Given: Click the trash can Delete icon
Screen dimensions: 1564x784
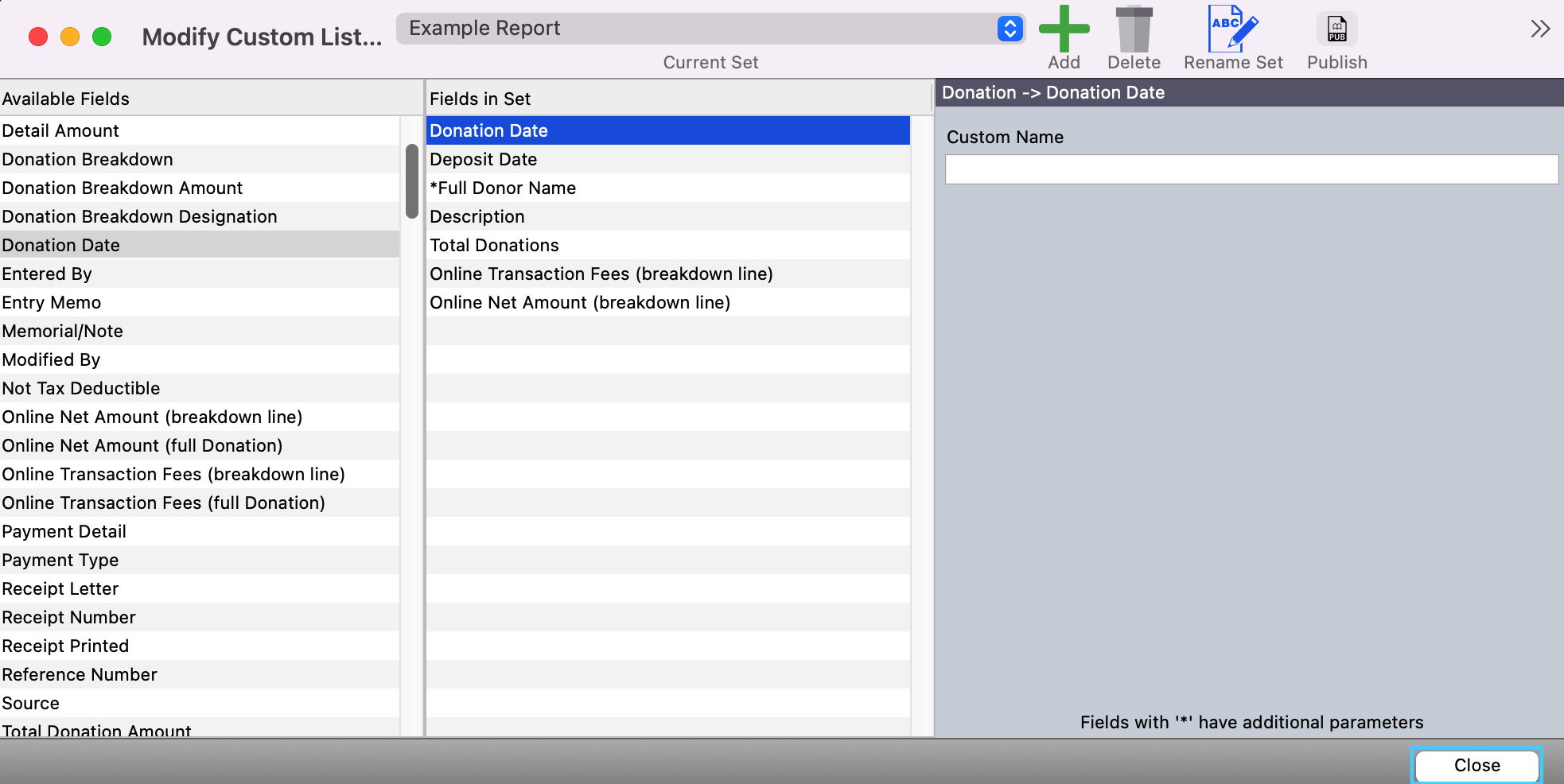Looking at the screenshot, I should coord(1134,29).
